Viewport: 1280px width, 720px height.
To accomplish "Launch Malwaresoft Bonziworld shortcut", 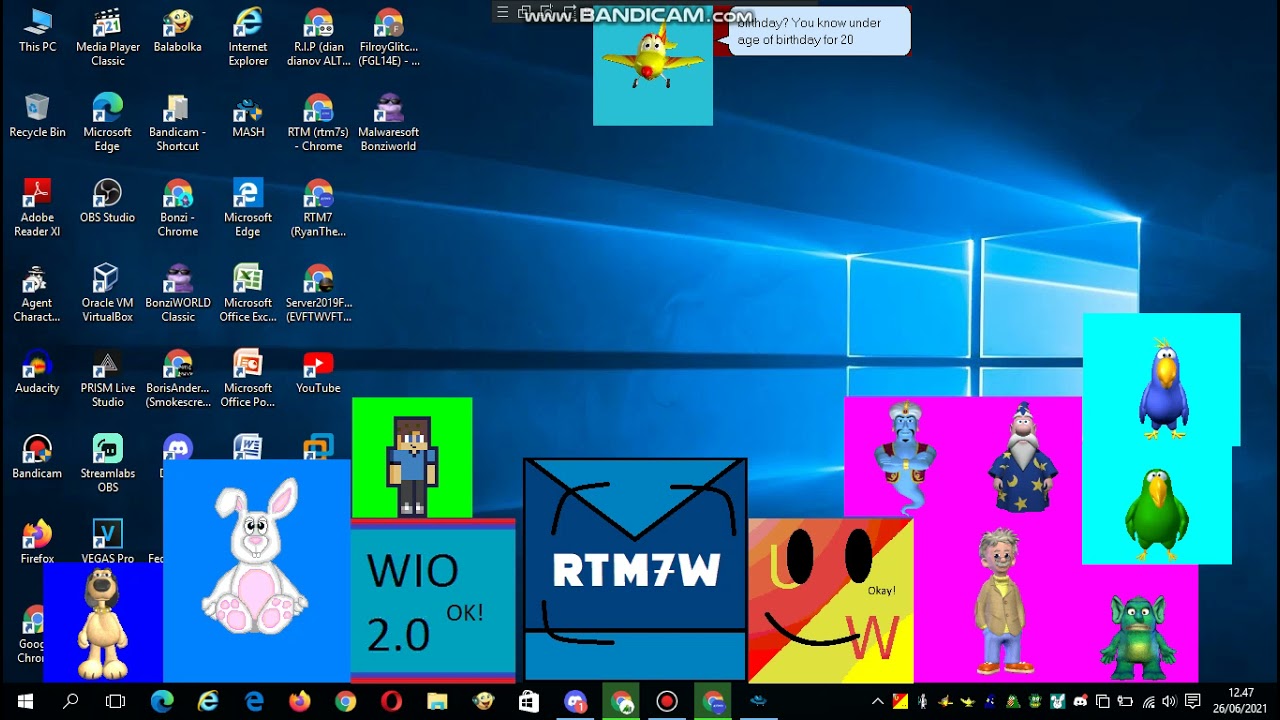I will click(x=388, y=123).
